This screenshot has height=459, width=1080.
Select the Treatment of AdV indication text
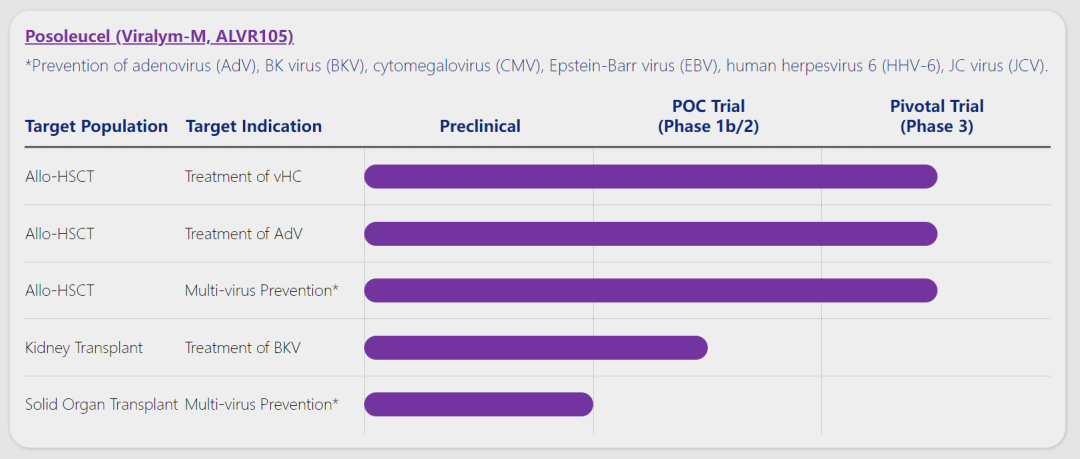tap(244, 234)
